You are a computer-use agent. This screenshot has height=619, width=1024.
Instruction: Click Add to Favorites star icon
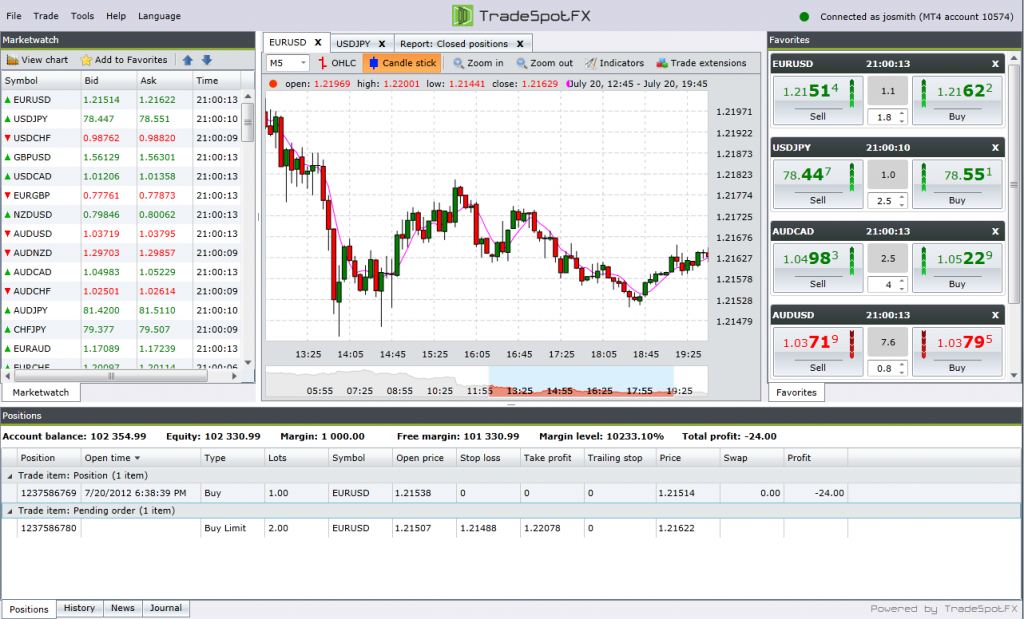point(86,60)
